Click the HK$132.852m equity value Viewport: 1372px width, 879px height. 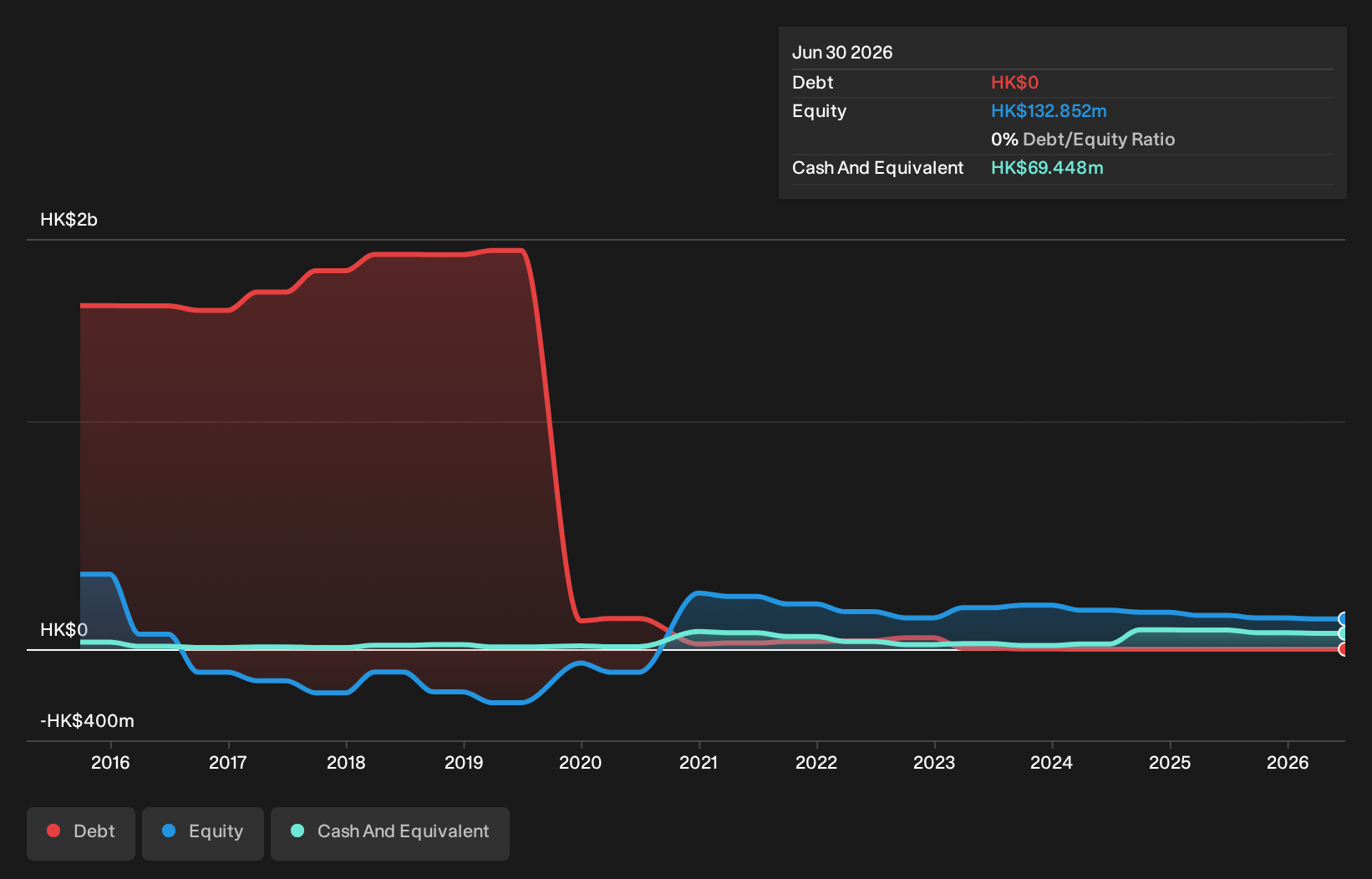pos(1049,111)
